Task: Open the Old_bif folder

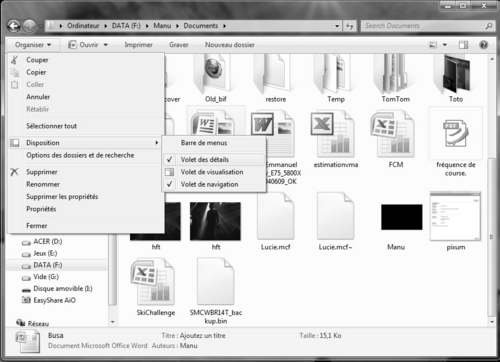Action: point(215,79)
